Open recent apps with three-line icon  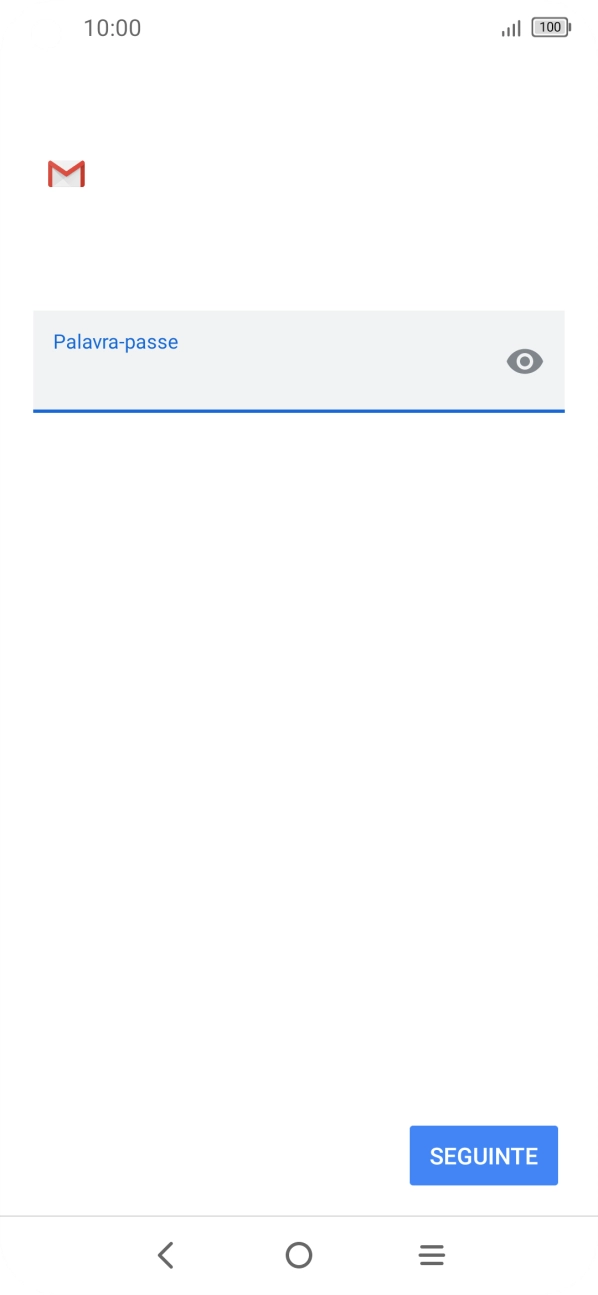pyautogui.click(x=431, y=1255)
